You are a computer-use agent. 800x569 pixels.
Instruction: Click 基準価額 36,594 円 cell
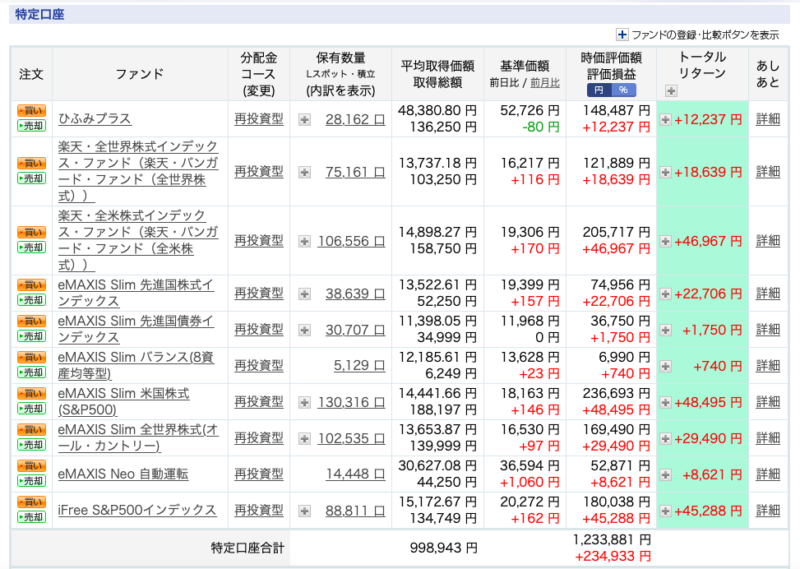point(530,466)
